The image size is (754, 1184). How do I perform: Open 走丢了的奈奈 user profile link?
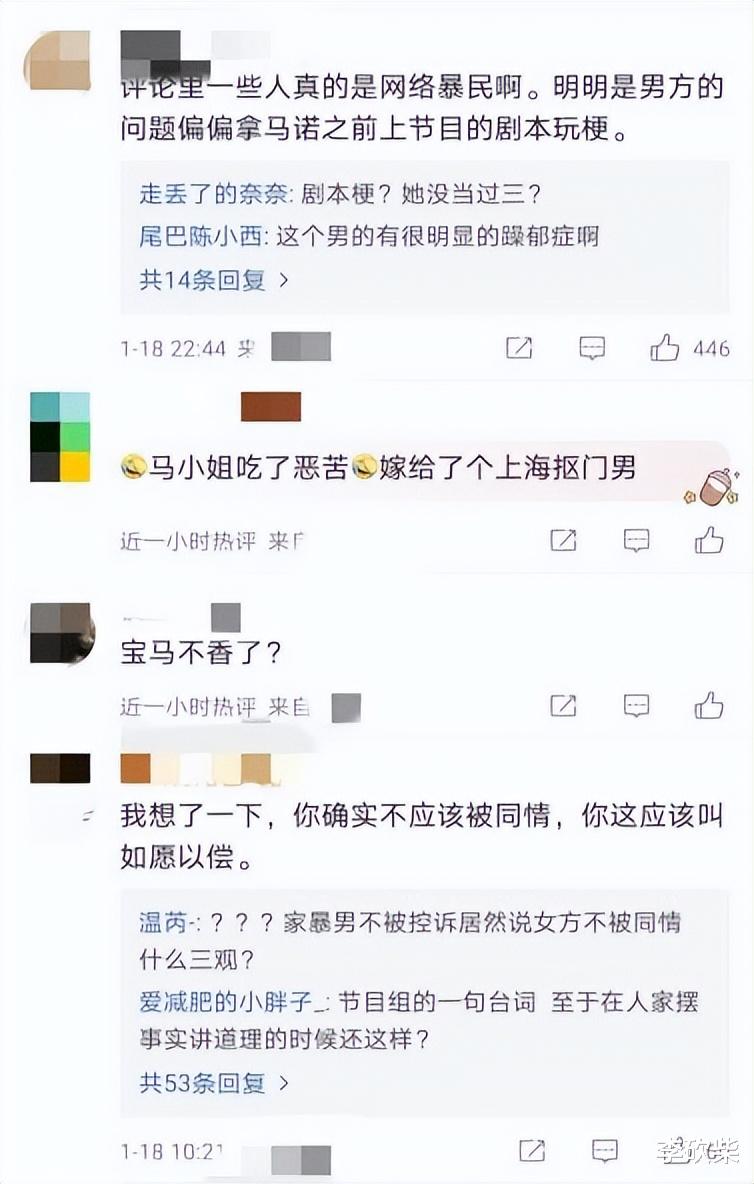tap(213, 194)
